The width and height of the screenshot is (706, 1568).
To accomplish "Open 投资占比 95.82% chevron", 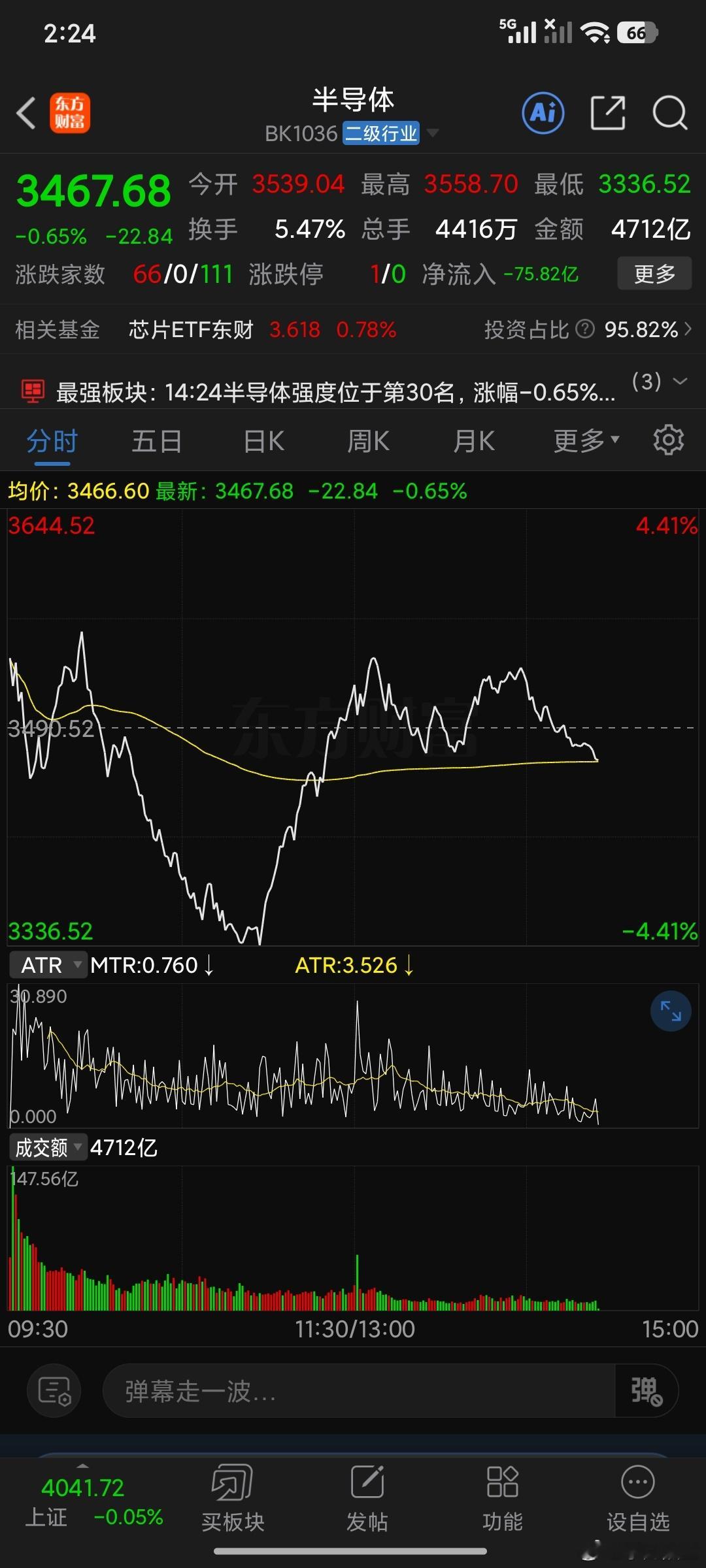I will click(x=687, y=329).
